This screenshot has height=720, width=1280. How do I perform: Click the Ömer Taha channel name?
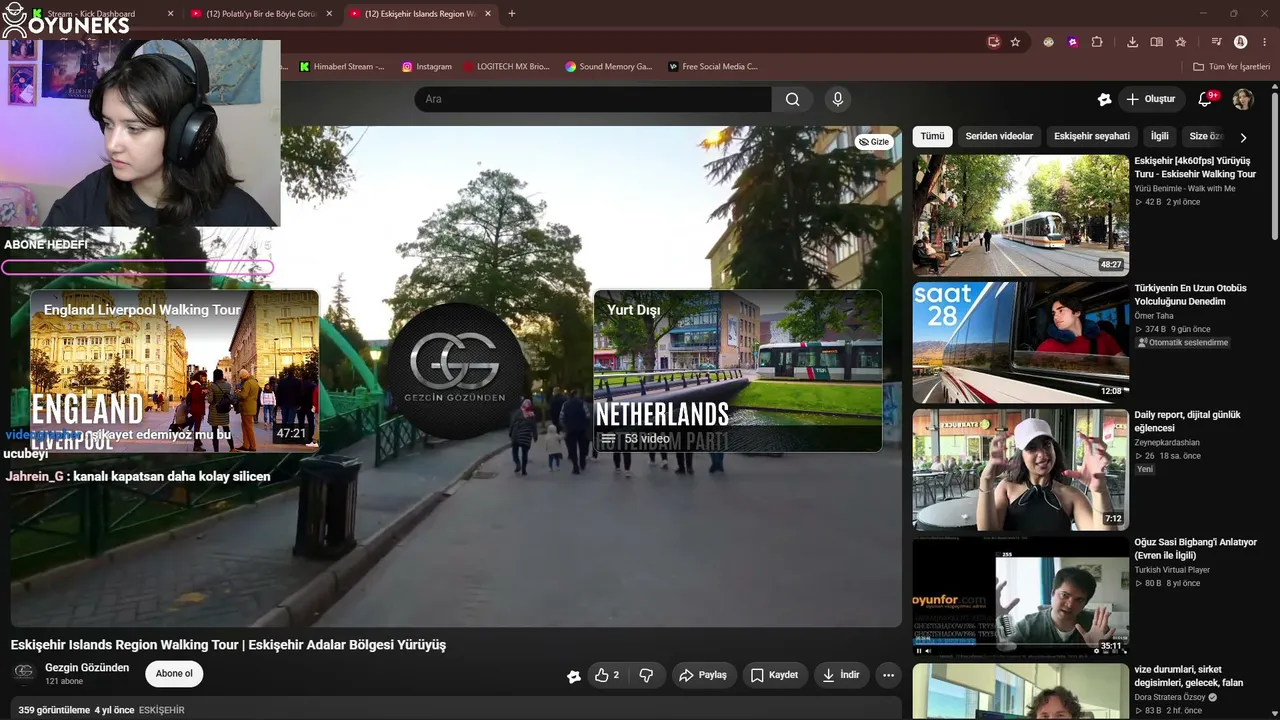[1154, 316]
